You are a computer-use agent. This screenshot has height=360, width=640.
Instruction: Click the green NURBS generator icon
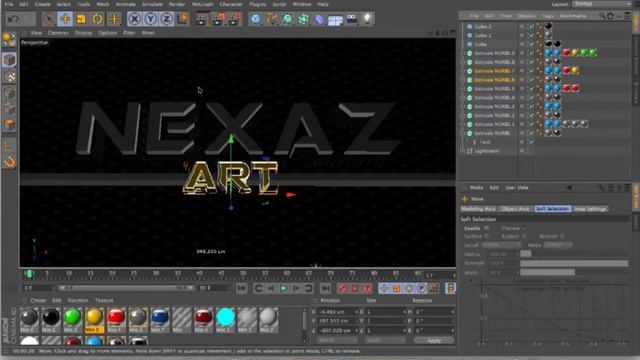pos(288,19)
